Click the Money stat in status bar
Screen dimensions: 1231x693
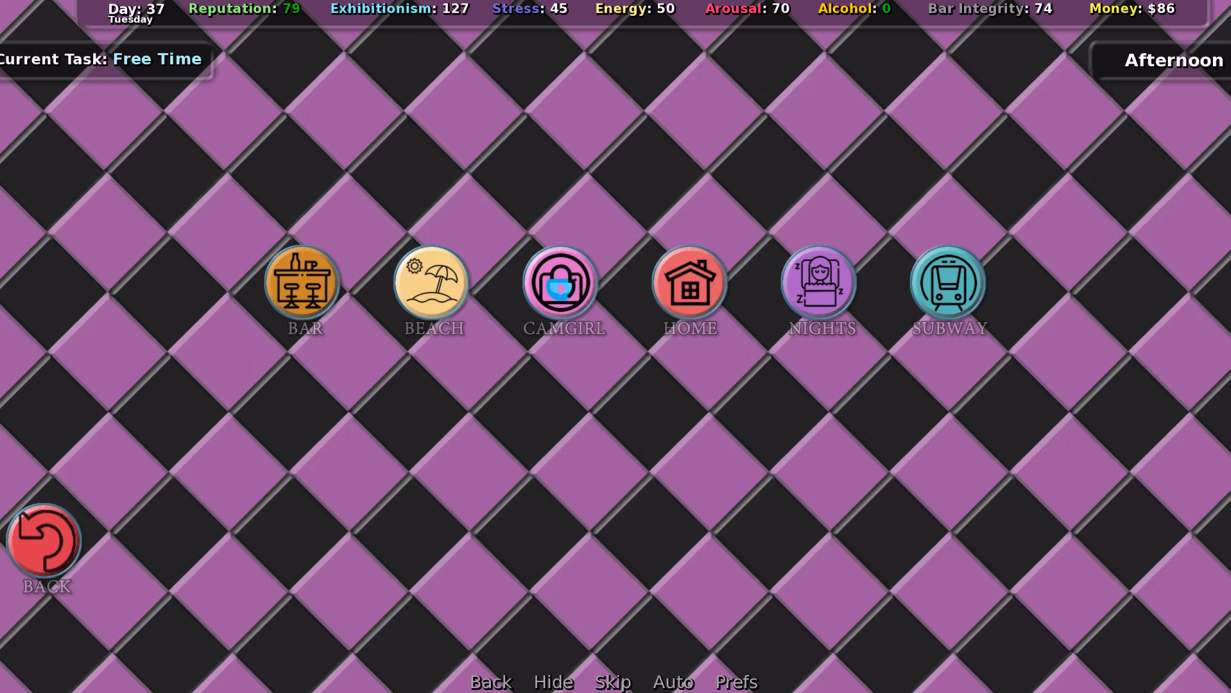click(x=1131, y=9)
